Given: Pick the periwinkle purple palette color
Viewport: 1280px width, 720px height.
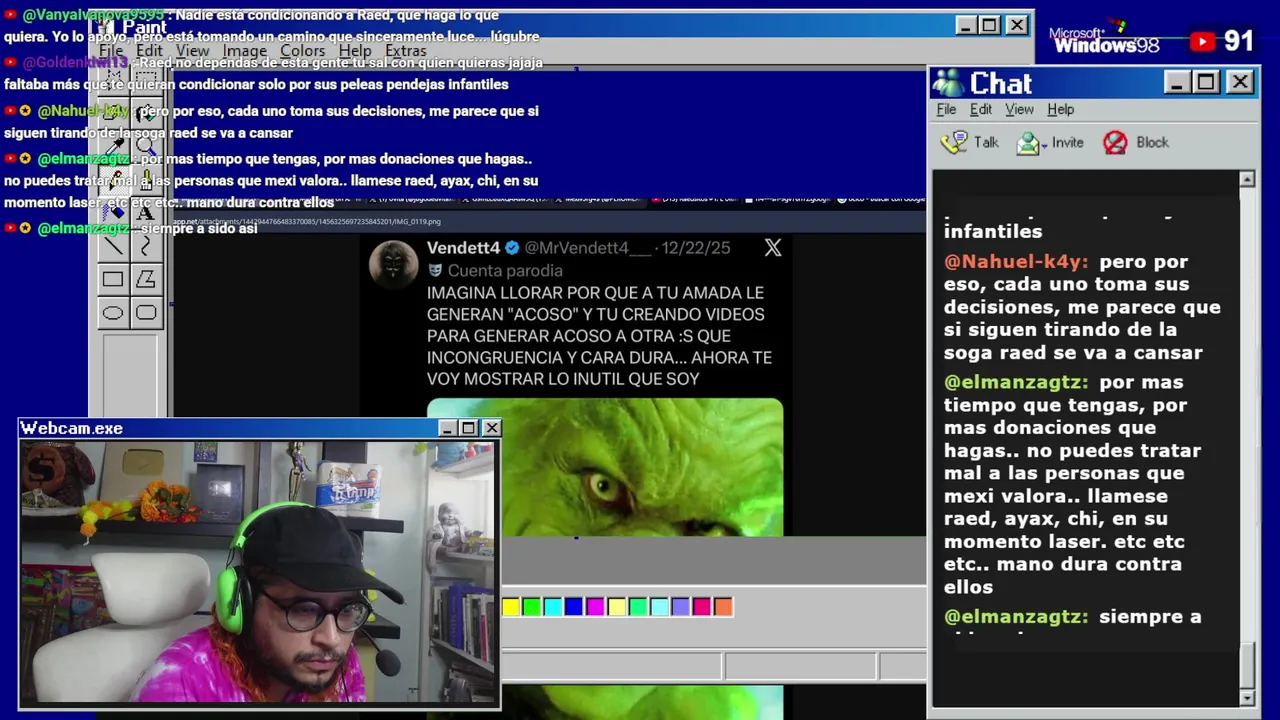Looking at the screenshot, I should coord(680,606).
